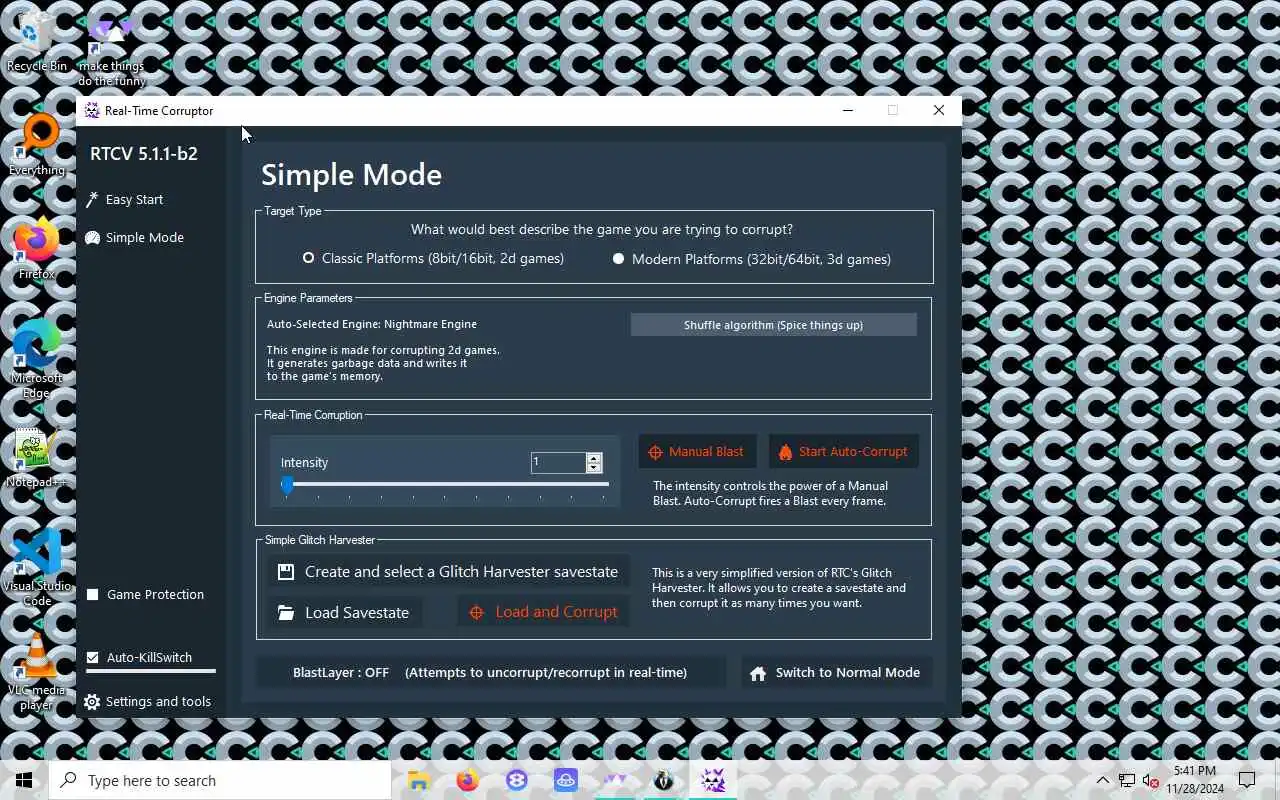
Task: Click the home icon on Switch to Normal Mode
Action: click(x=758, y=673)
